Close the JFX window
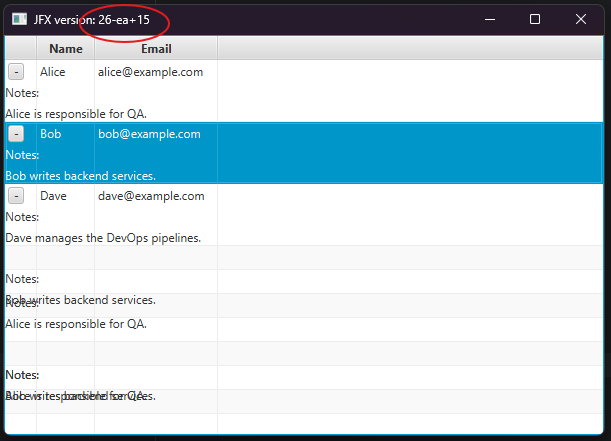This screenshot has width=611, height=441. [581, 19]
